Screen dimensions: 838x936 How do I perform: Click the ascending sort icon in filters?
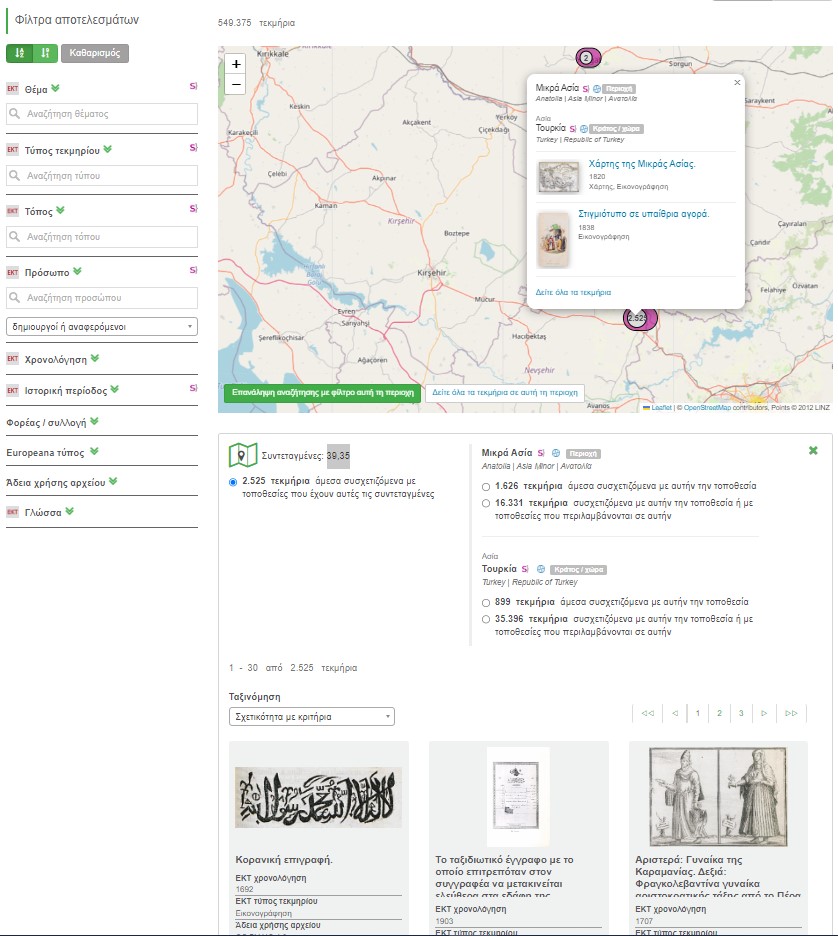(20, 53)
